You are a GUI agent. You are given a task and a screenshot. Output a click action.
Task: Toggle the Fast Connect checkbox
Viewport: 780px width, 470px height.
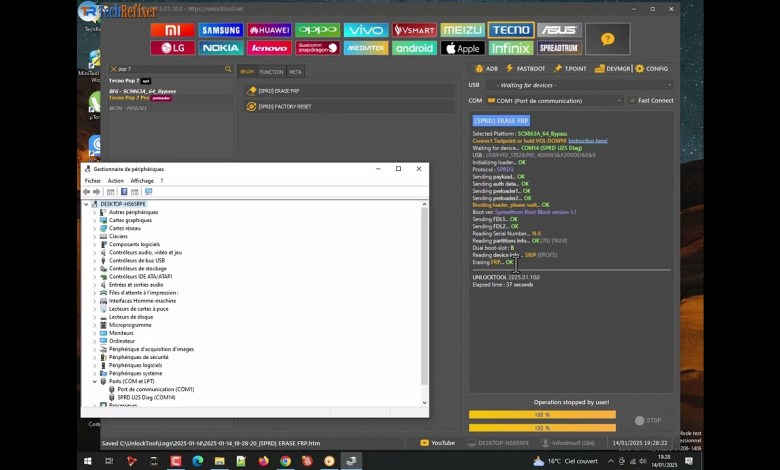pos(632,100)
